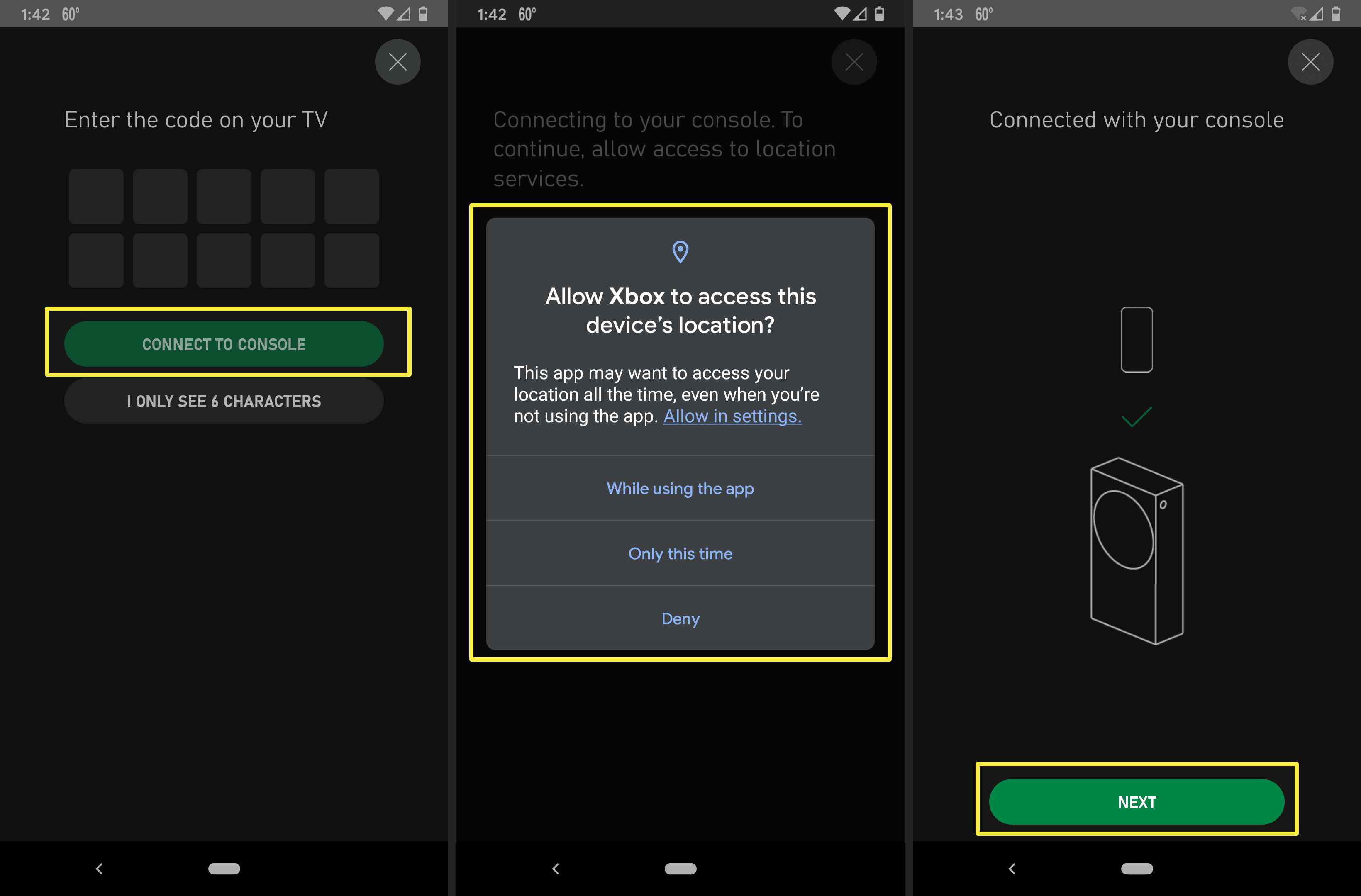Image resolution: width=1361 pixels, height=896 pixels.
Task: Select the first code box in top row
Action: tap(96, 196)
